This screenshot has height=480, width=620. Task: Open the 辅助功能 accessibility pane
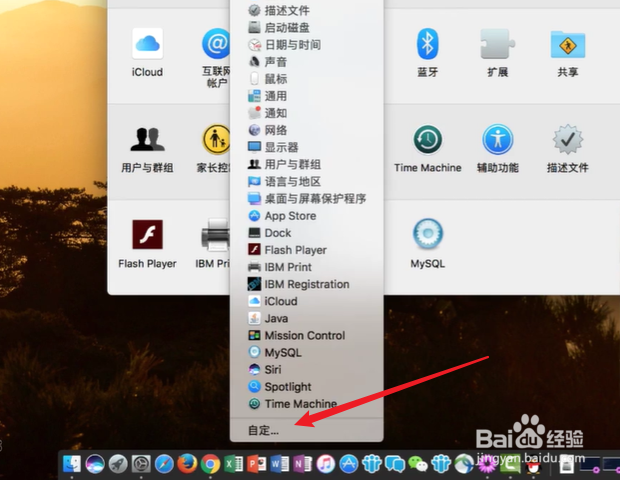tap(497, 140)
